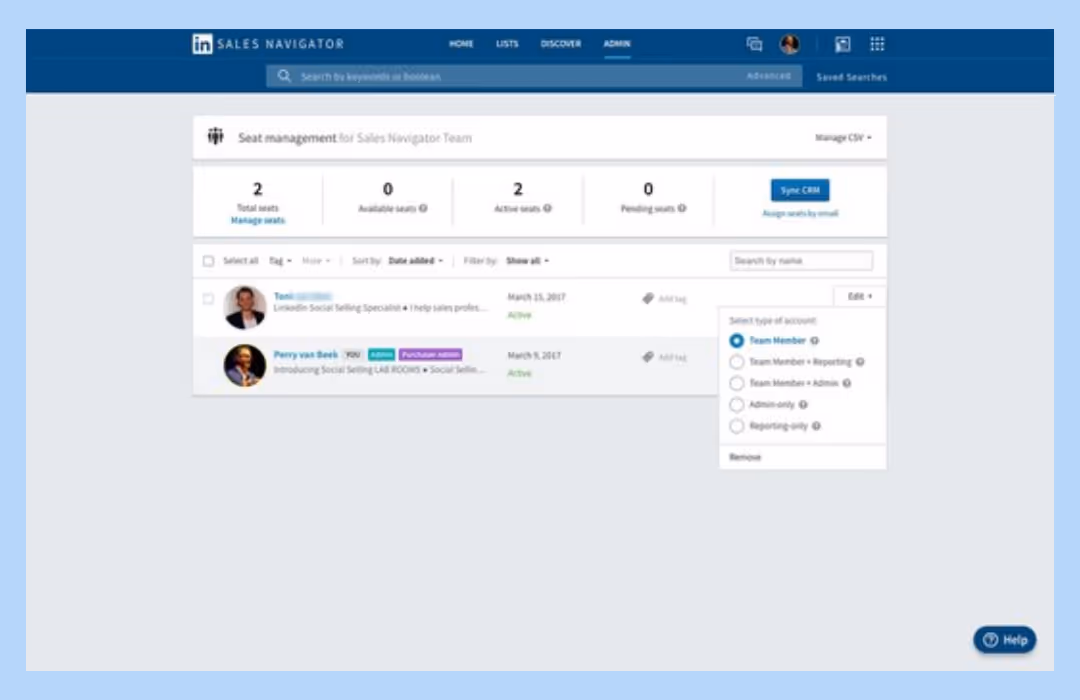Click the info icon next to Reporting-only
The width and height of the screenshot is (1080, 700).
coord(816,426)
